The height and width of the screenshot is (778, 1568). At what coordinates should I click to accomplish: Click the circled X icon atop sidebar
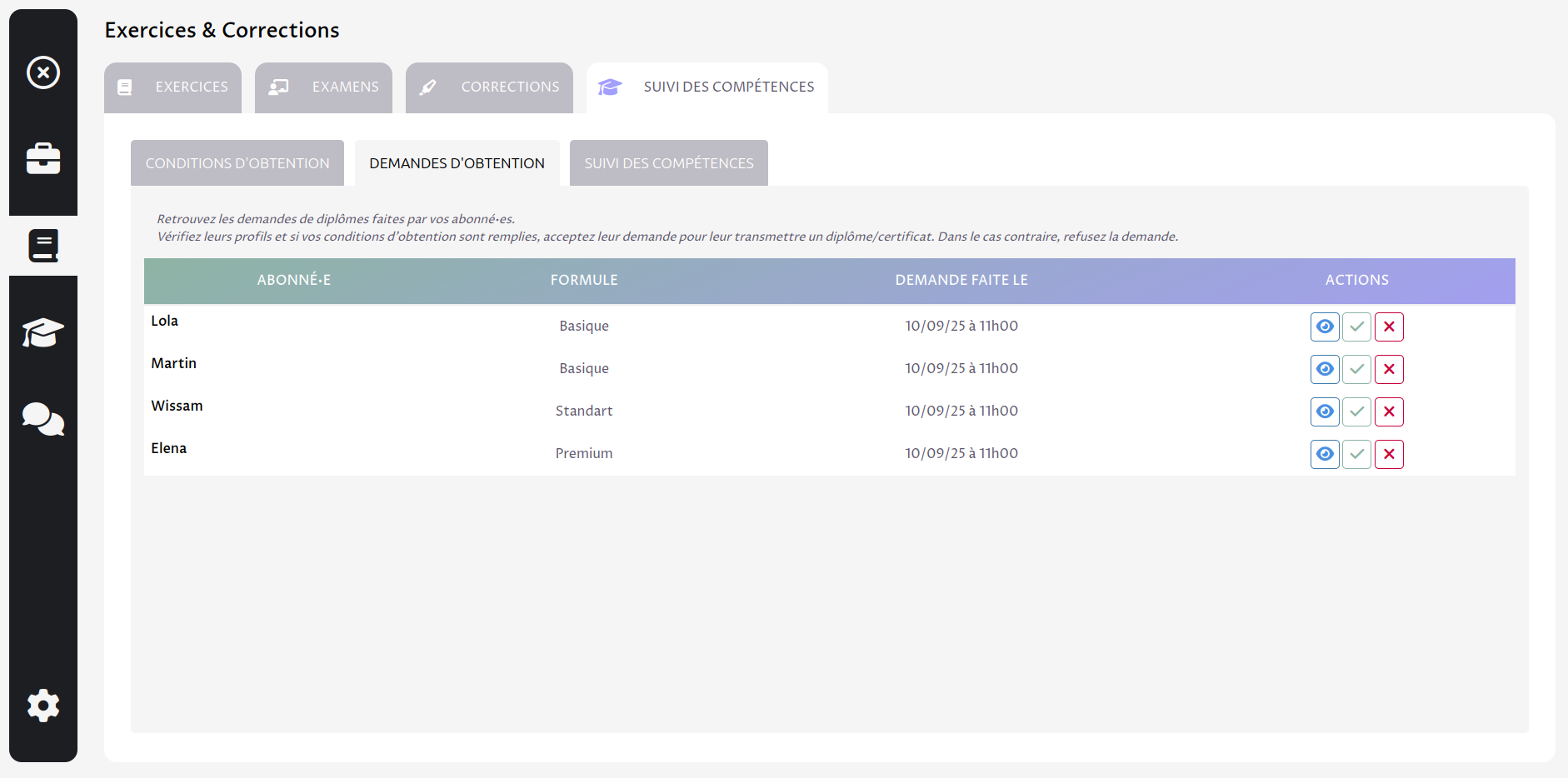43,72
